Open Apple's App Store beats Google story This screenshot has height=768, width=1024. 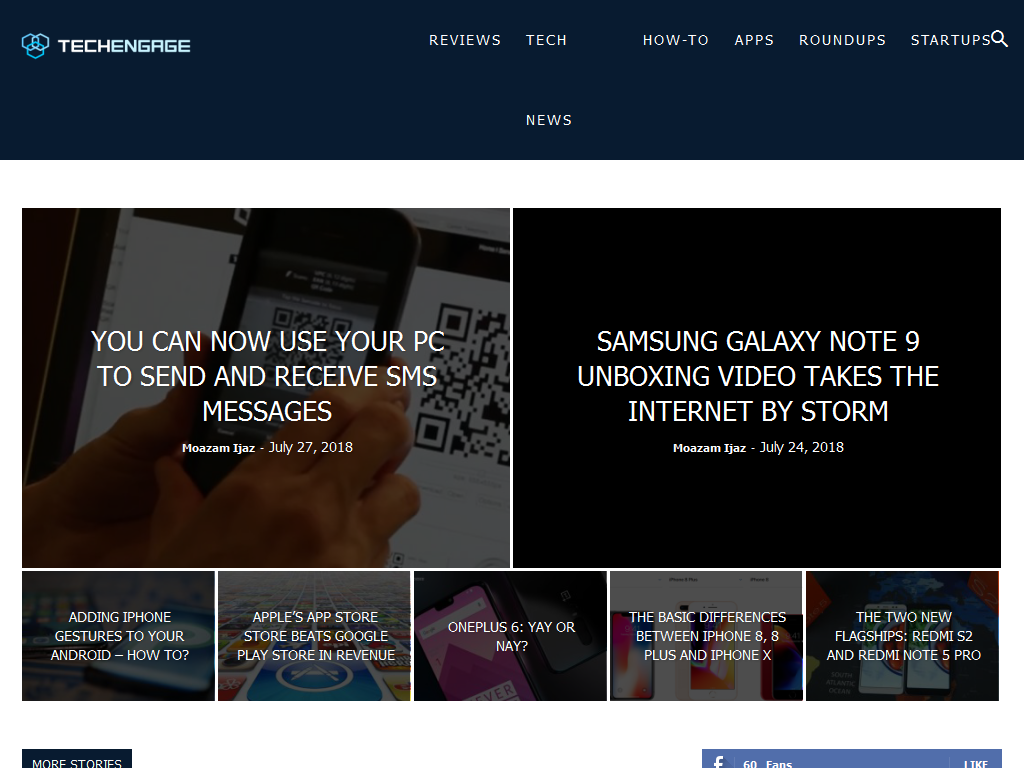click(315, 636)
